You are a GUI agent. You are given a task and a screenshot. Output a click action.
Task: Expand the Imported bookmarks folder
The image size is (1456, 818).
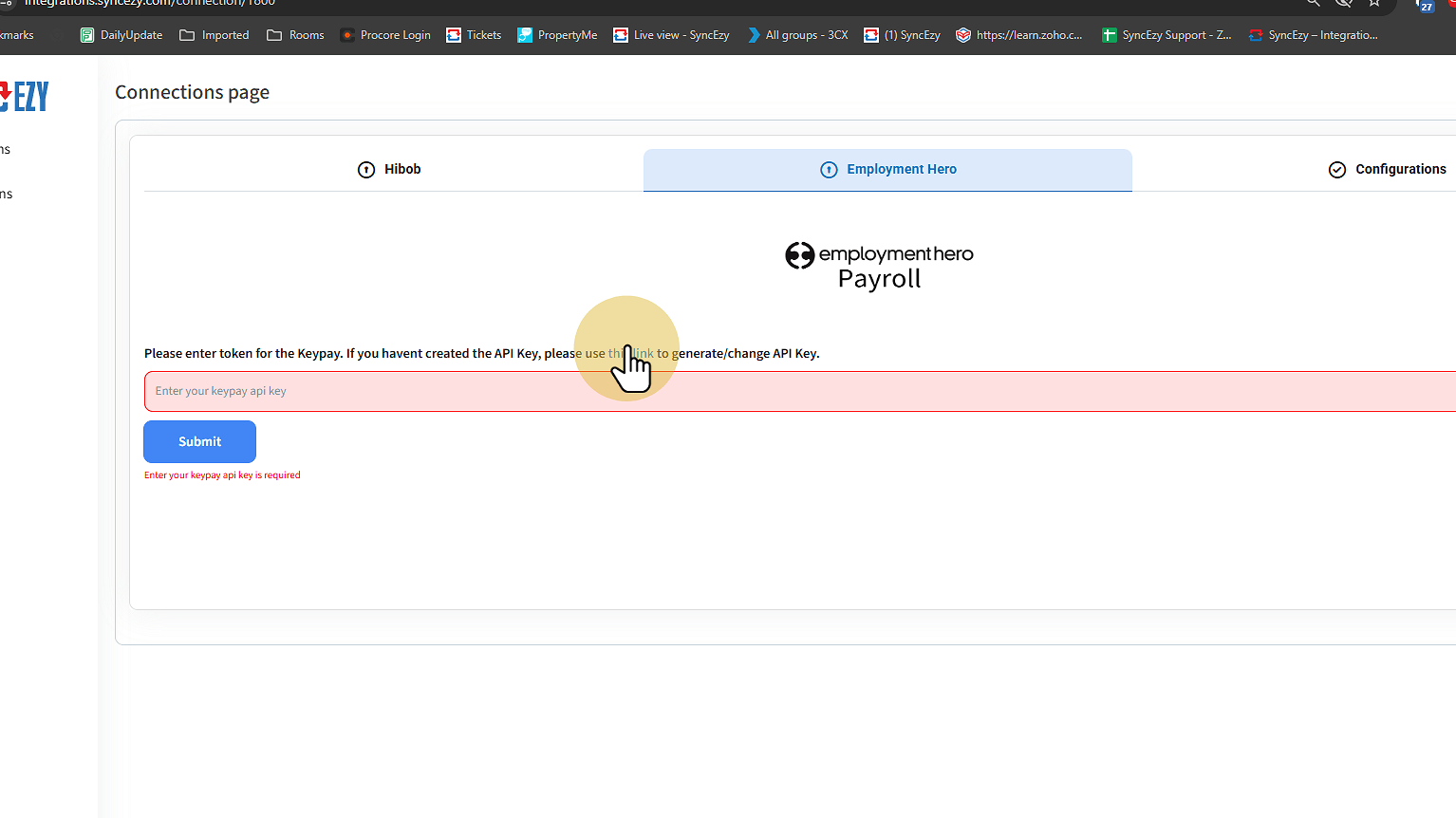coord(215,35)
